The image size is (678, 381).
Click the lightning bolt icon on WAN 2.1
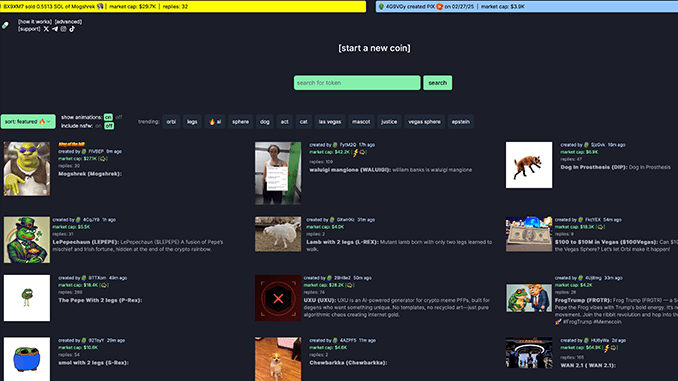[x=606, y=348]
